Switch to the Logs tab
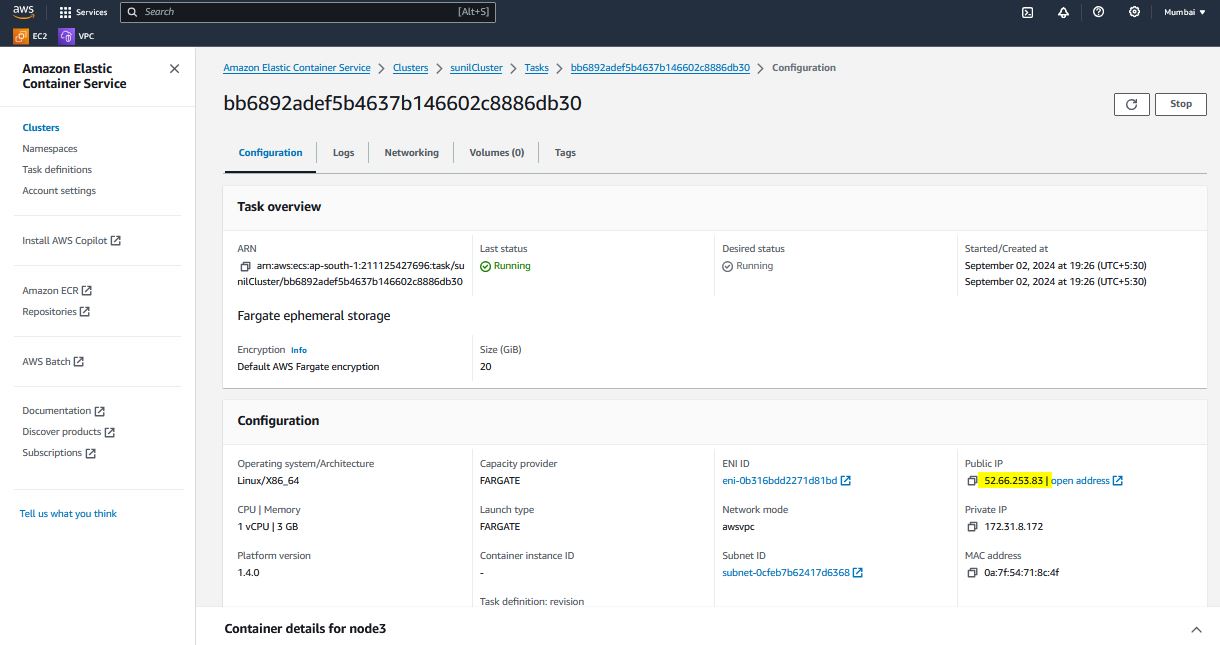The width and height of the screenshot is (1220, 645). tap(343, 153)
